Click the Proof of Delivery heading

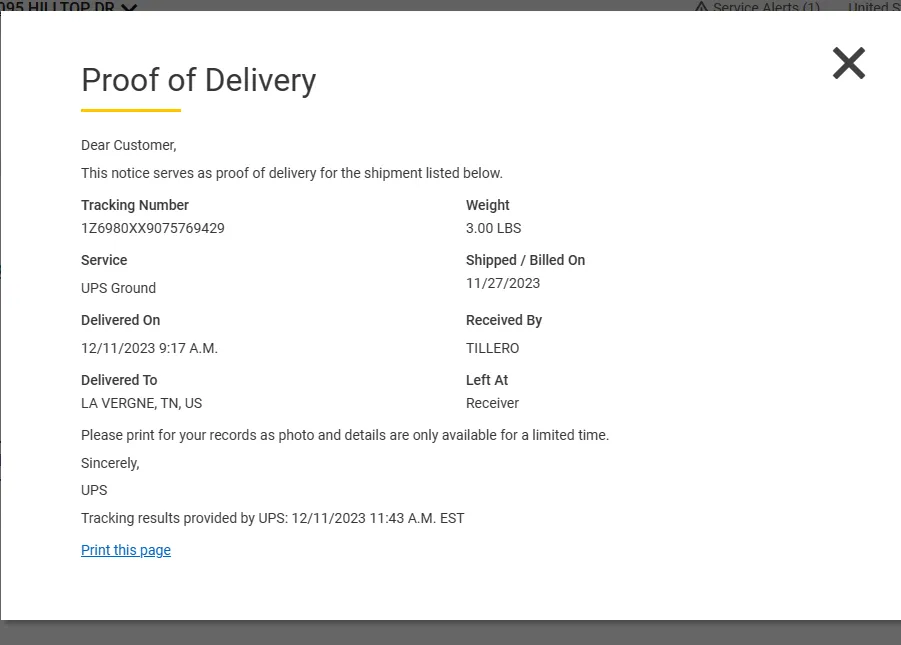tap(198, 80)
